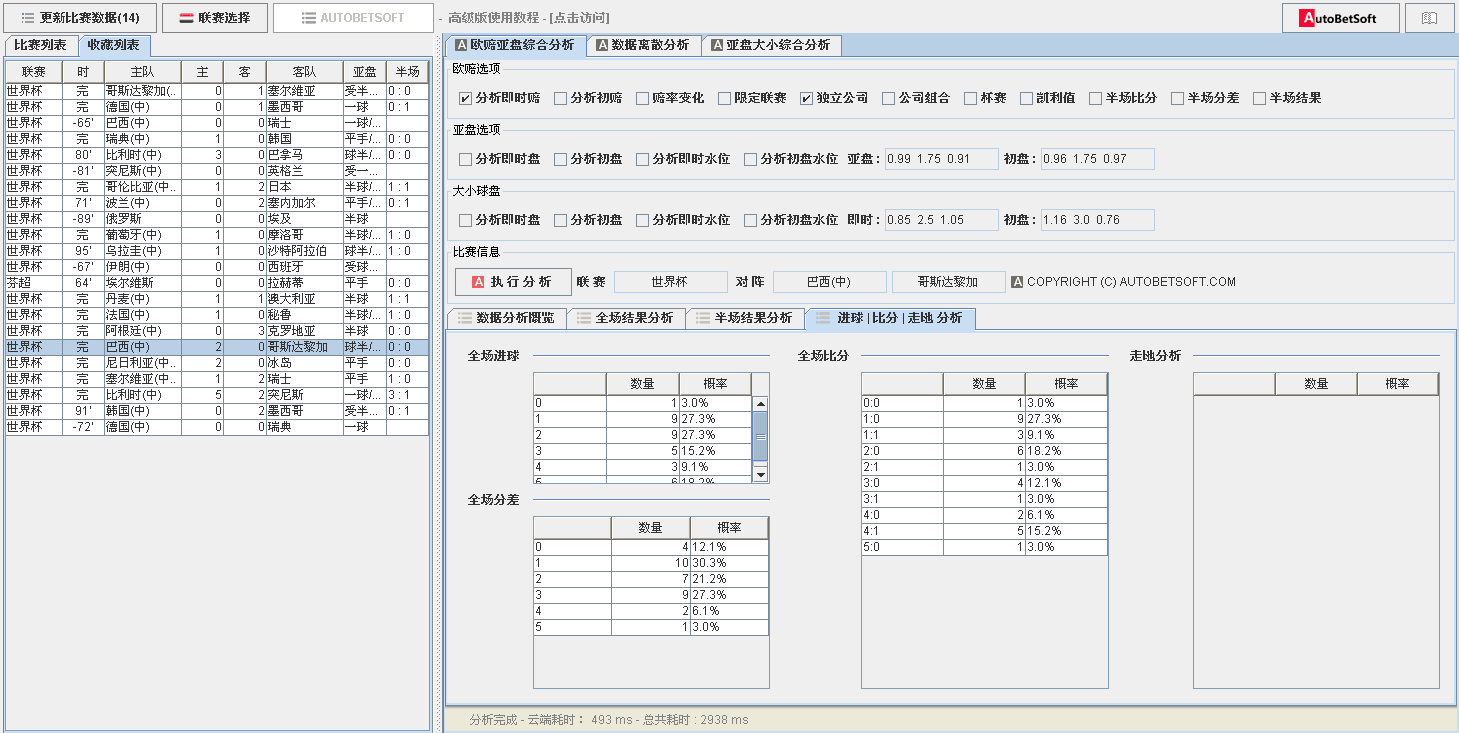Screen dimensions: 1459x733
Task: Click the A icon beside the COPYRIGHT text
Action: [x=1017, y=282]
